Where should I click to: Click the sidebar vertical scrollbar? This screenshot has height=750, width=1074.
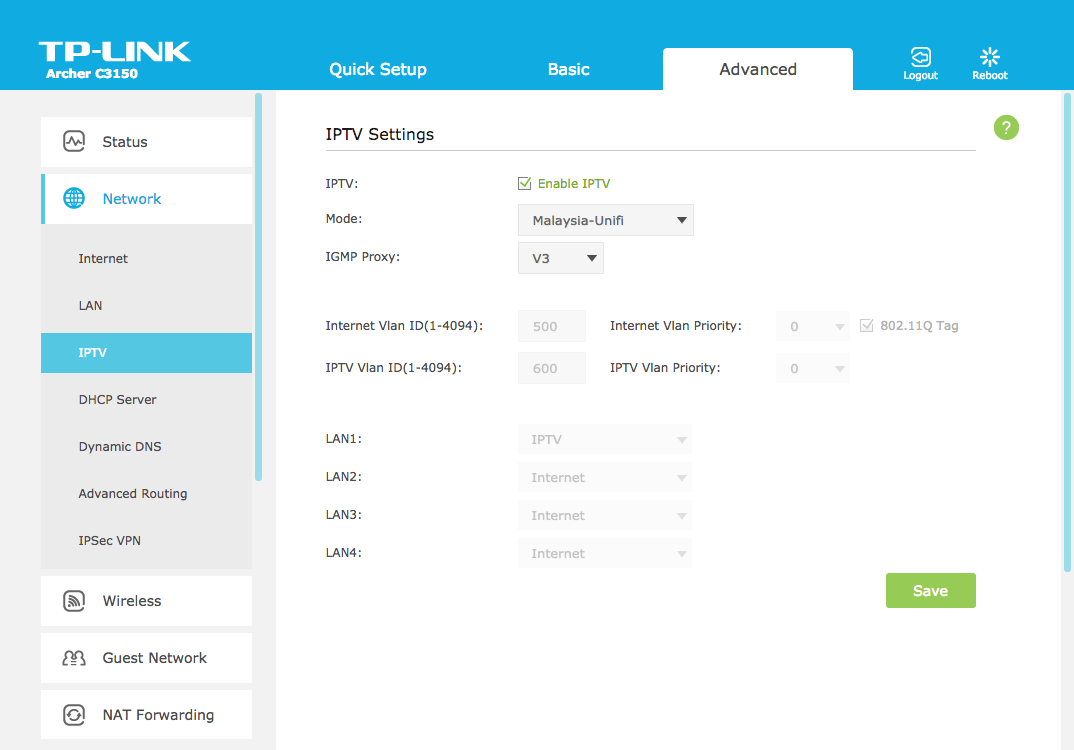coord(258,288)
